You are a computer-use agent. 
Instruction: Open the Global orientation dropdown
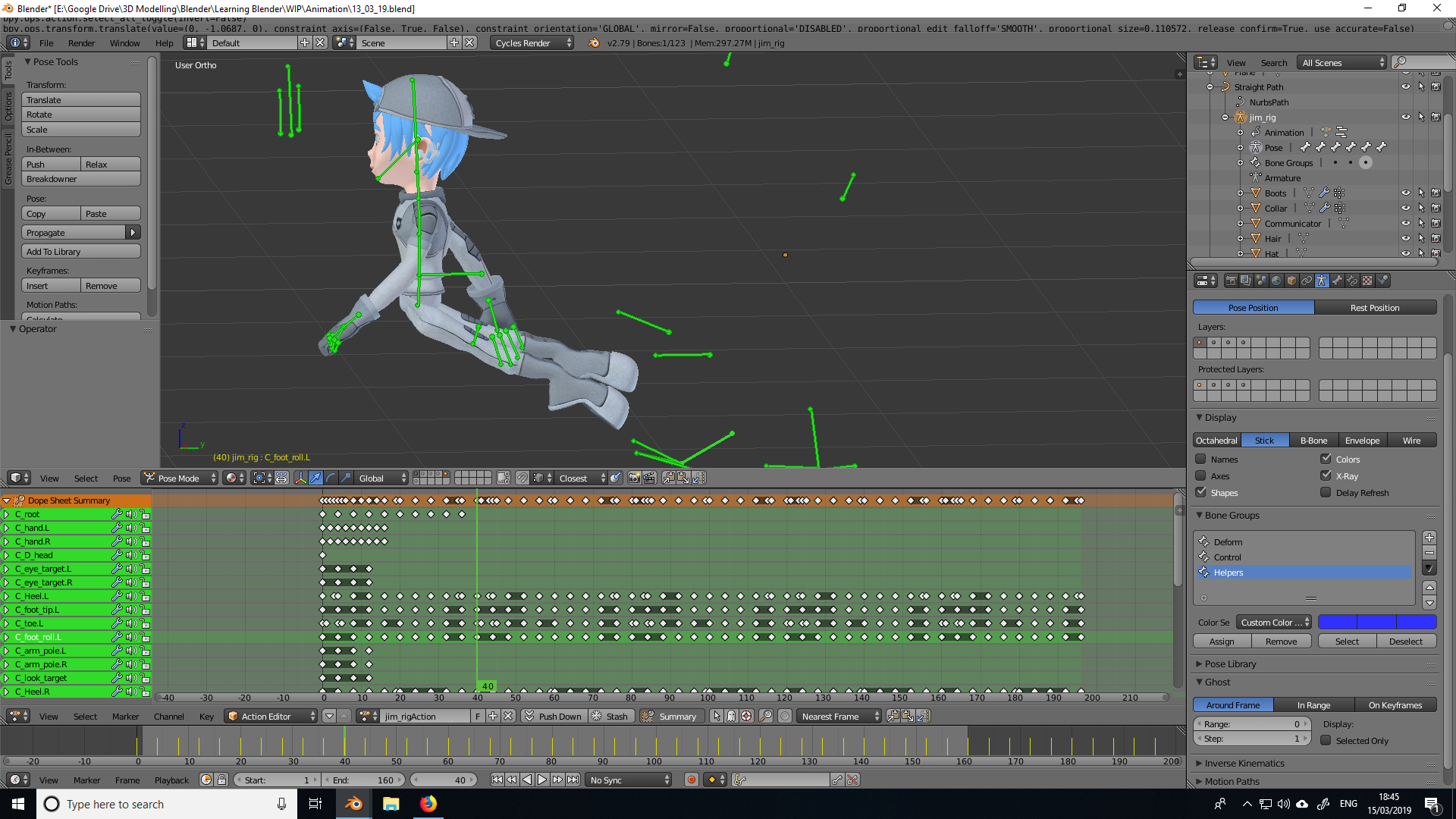click(x=382, y=479)
